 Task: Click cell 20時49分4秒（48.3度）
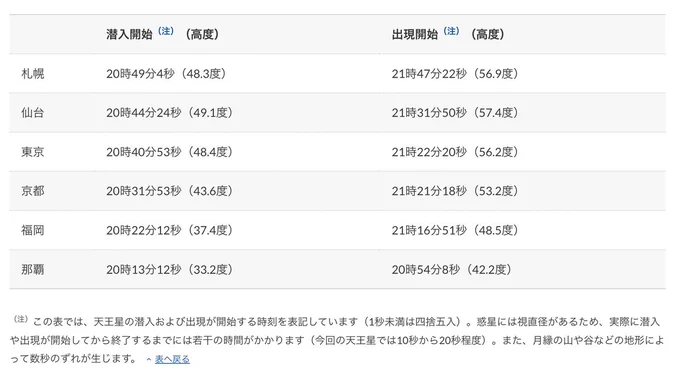167,74
